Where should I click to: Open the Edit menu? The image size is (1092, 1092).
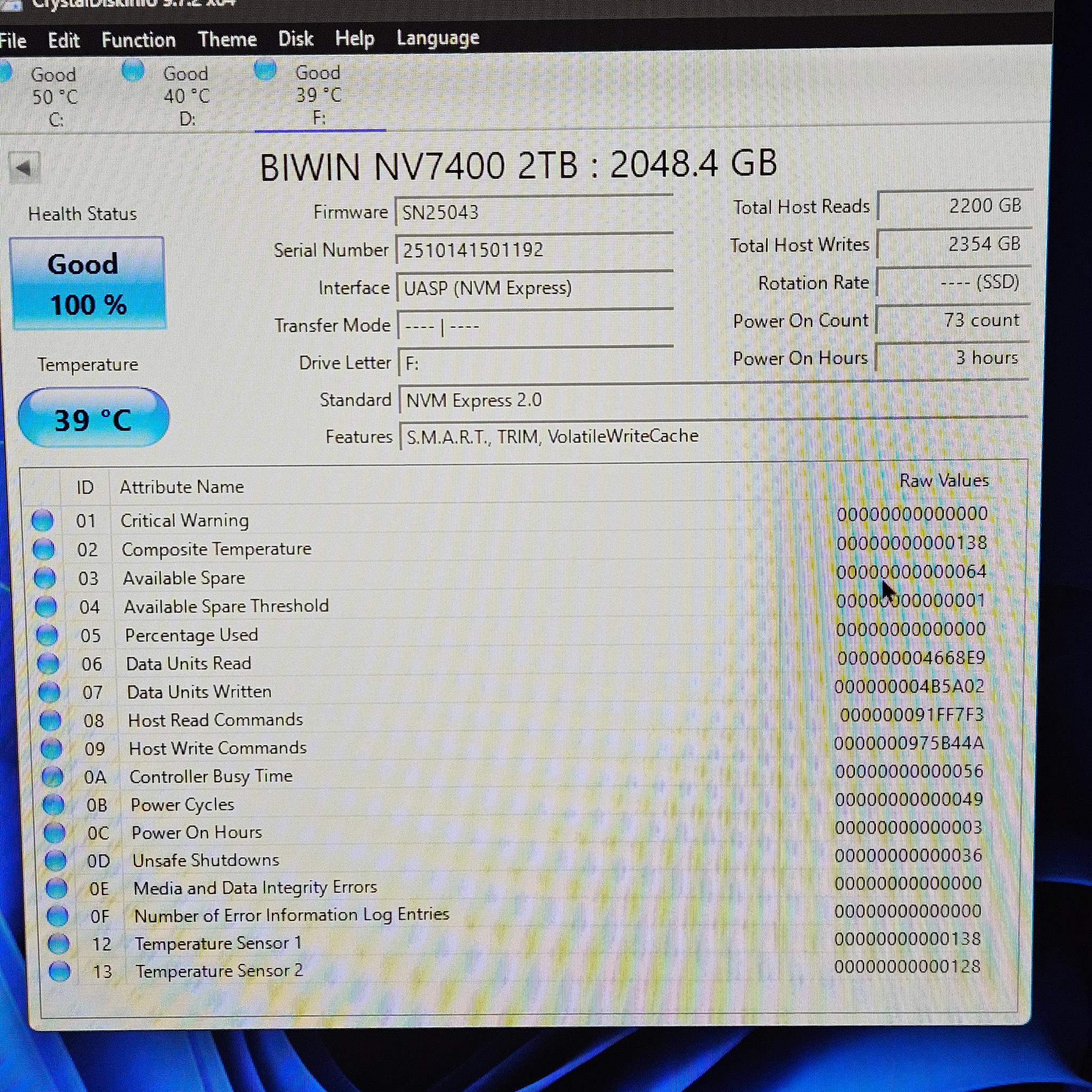(x=63, y=41)
